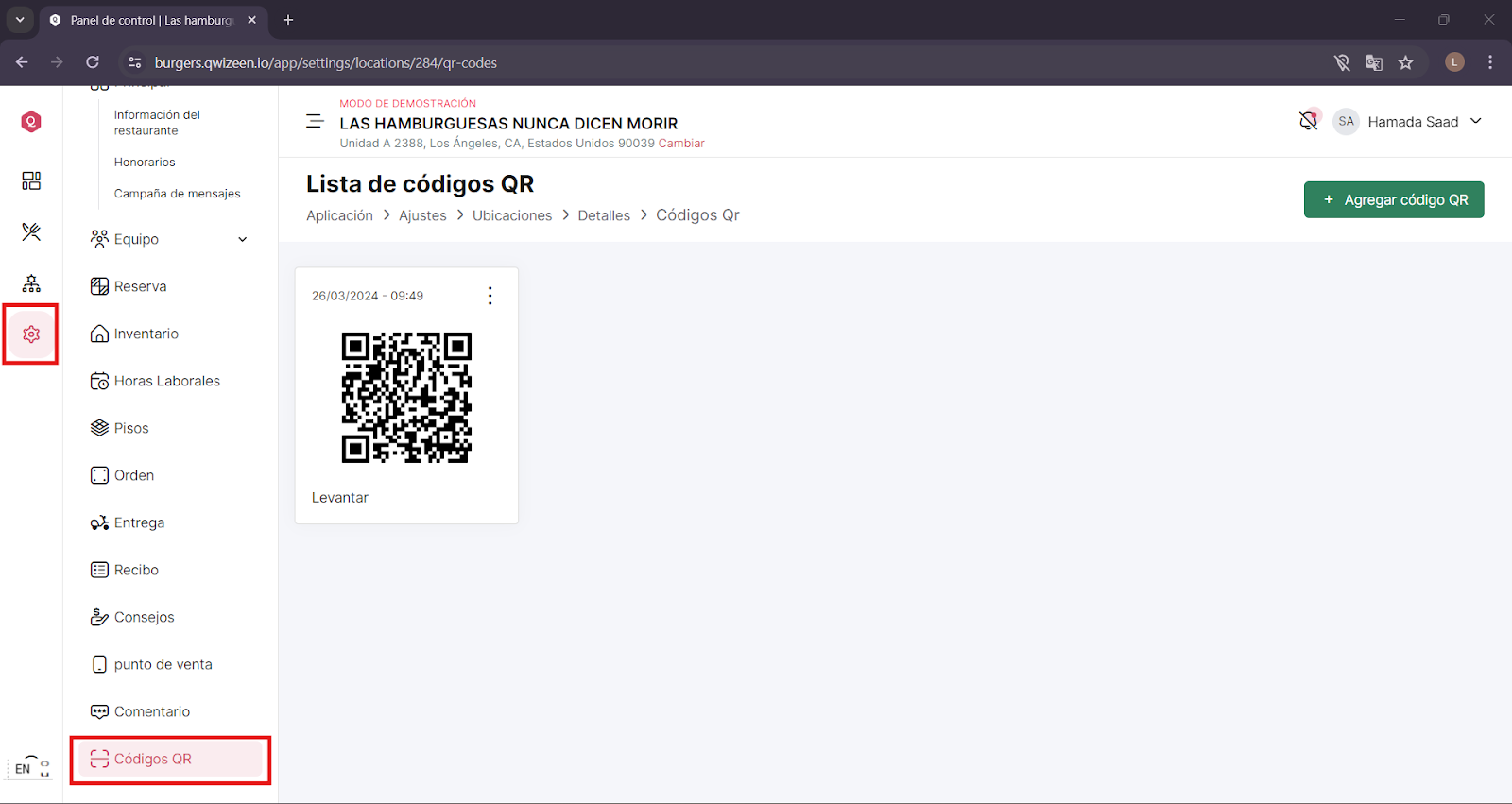The width and height of the screenshot is (1512, 804).
Task: Expand the Equipo submenu chevron
Action: (x=243, y=239)
